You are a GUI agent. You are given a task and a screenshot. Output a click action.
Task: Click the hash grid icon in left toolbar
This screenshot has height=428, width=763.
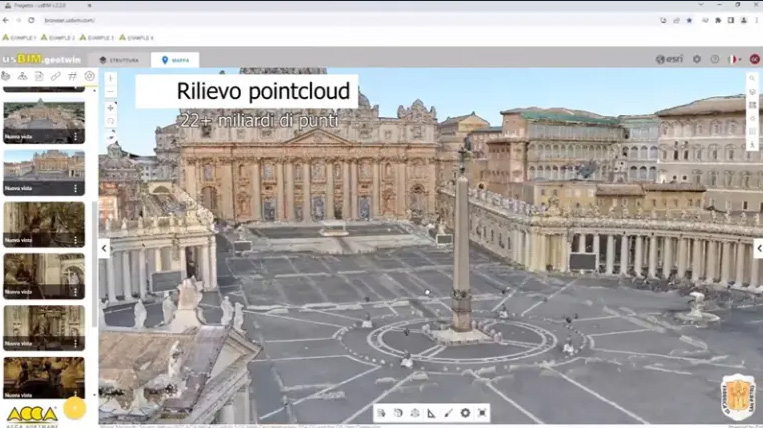pyautogui.click(x=73, y=76)
